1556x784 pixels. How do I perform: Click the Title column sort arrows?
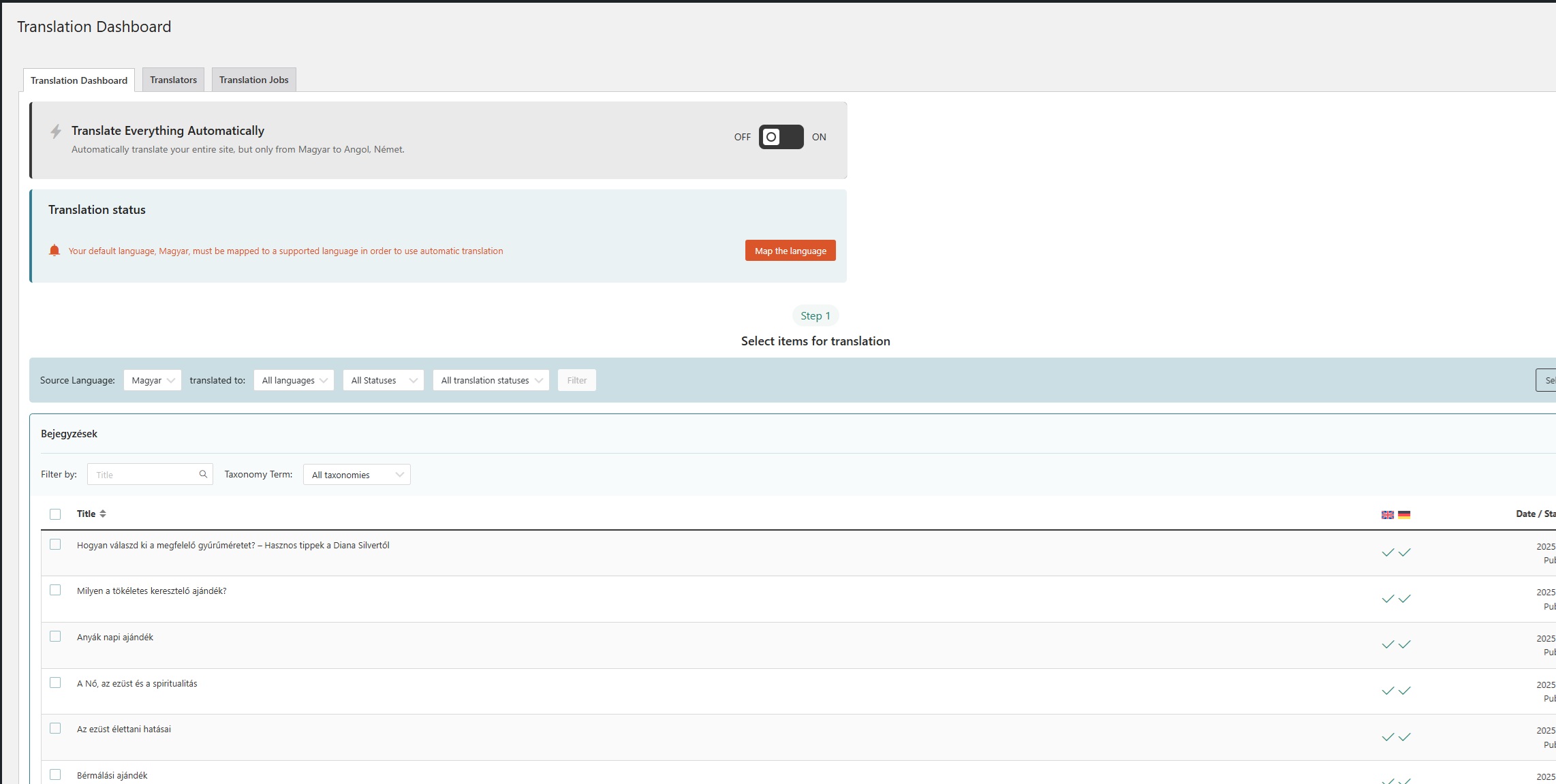(103, 514)
